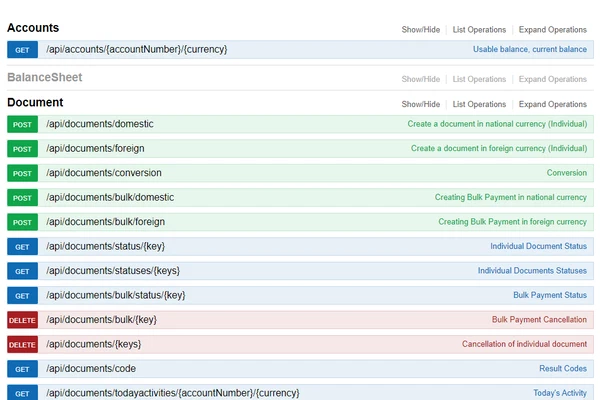Image resolution: width=600 pixels, height=400 pixels.
Task: Open /api/documents/{keys} endpoint path
Action: (x=94, y=344)
